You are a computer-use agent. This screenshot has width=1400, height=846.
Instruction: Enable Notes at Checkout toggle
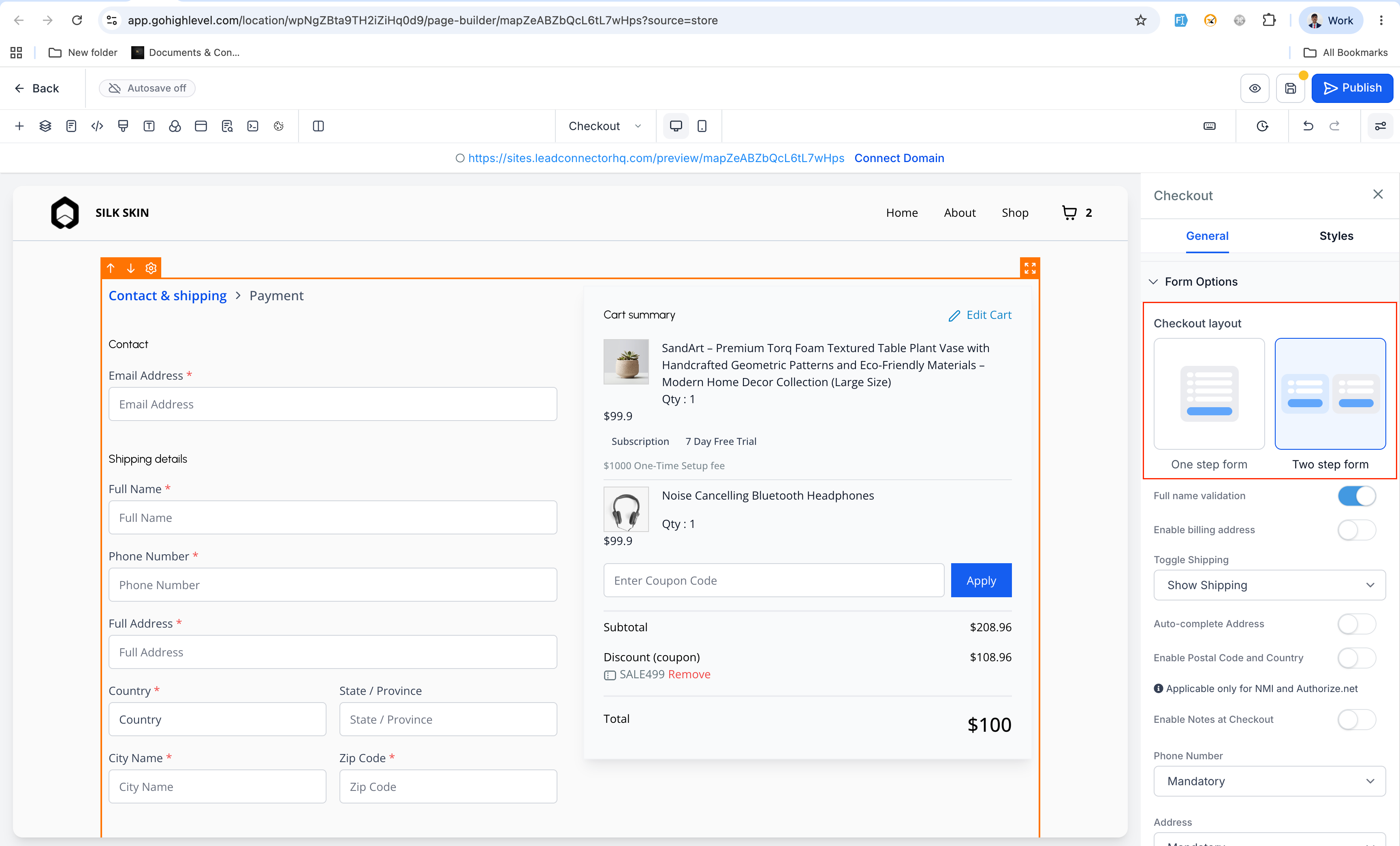pos(1357,720)
